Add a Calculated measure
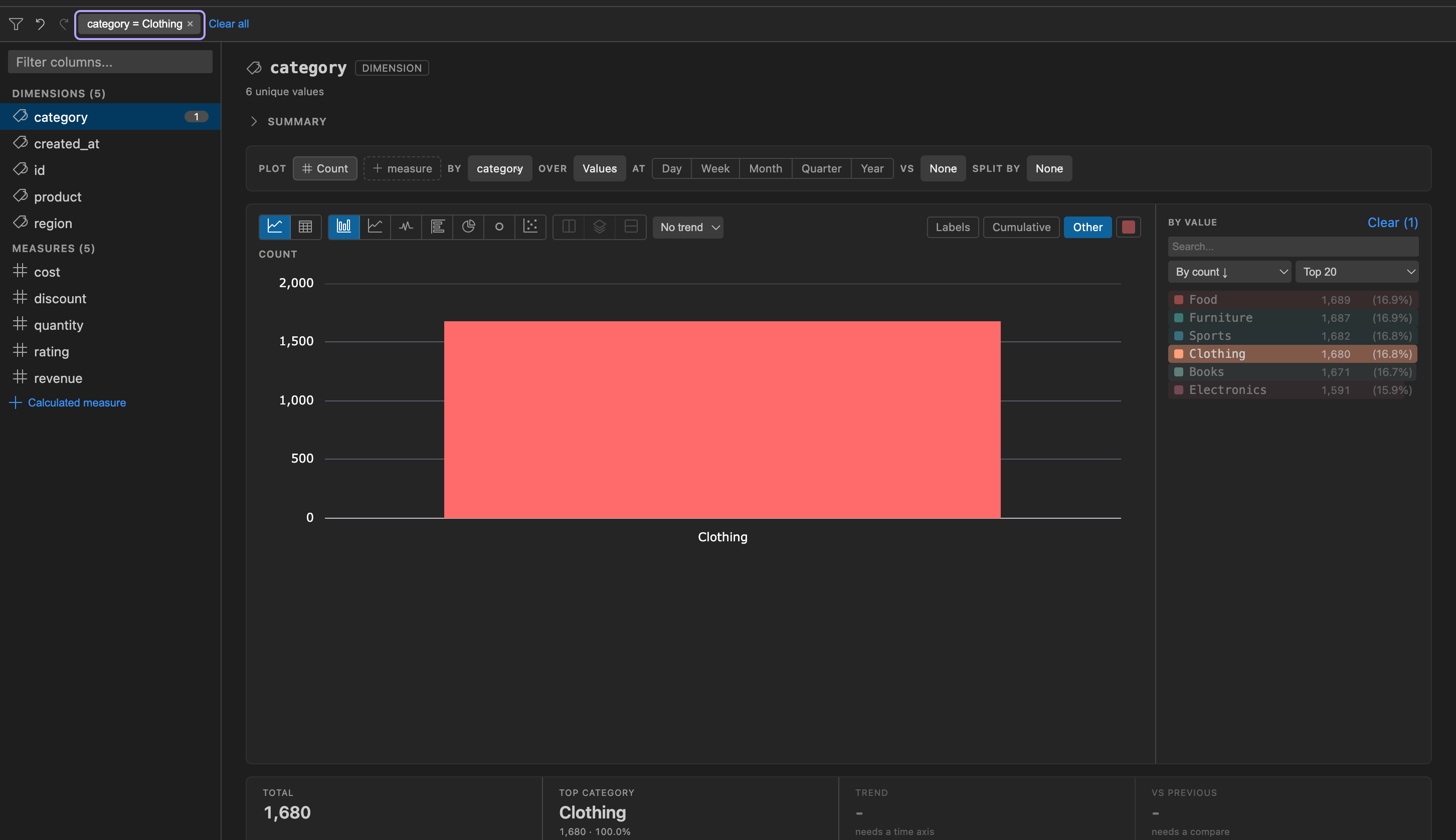Image resolution: width=1456 pixels, height=840 pixels. pyautogui.click(x=68, y=402)
